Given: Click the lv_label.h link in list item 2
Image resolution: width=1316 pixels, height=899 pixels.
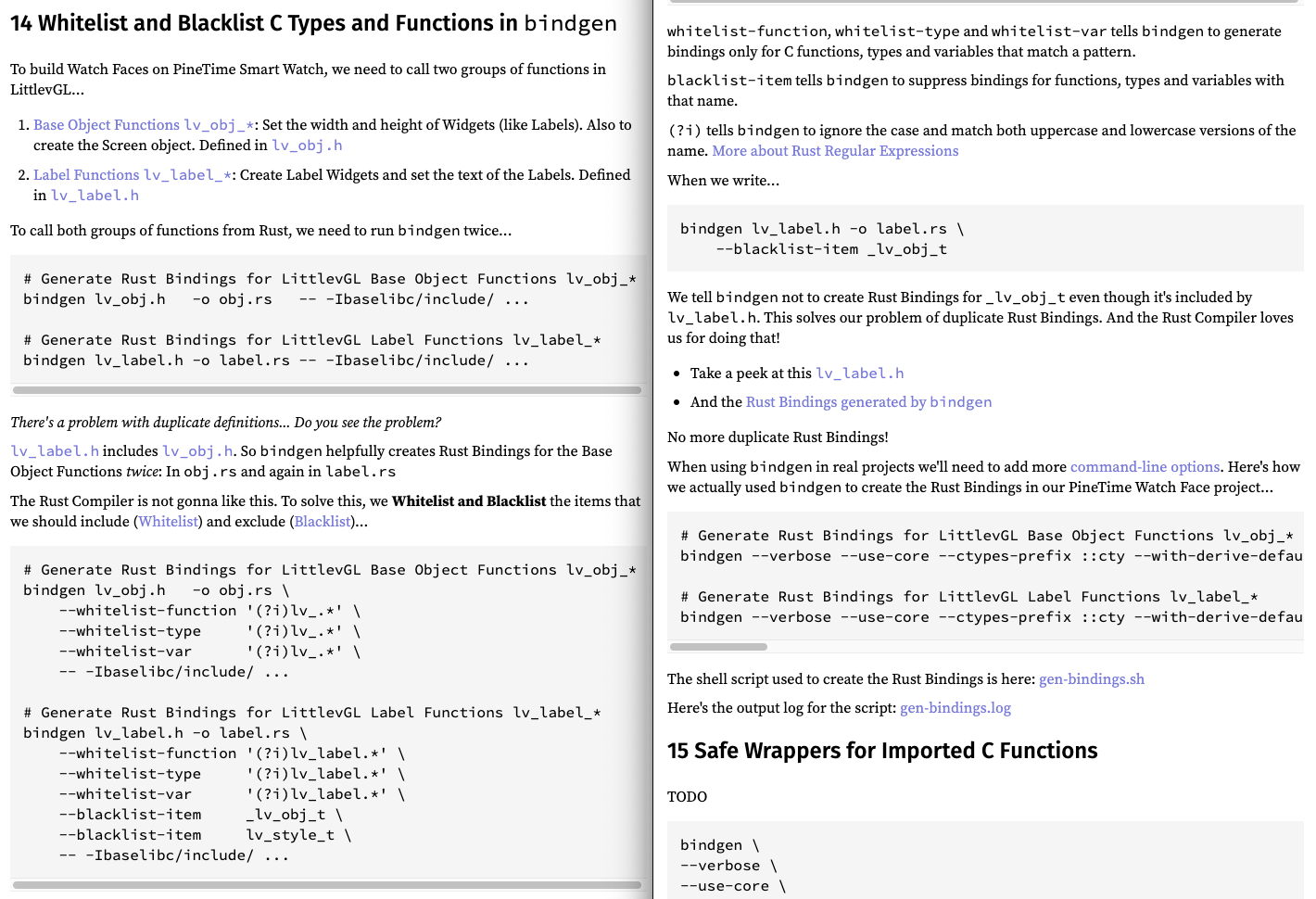Looking at the screenshot, I should (95, 196).
